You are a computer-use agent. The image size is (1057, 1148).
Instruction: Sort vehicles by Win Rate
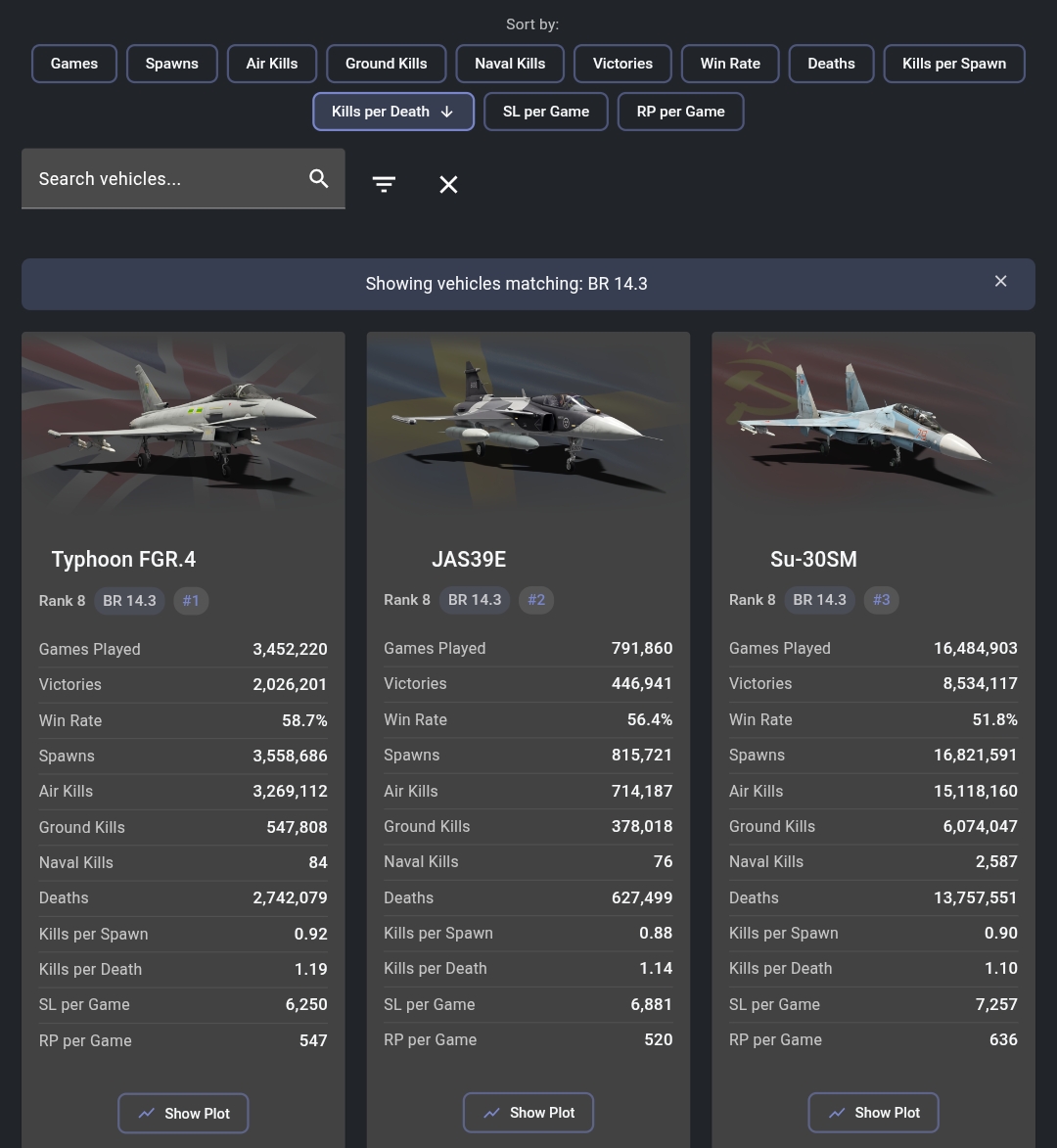click(x=730, y=64)
